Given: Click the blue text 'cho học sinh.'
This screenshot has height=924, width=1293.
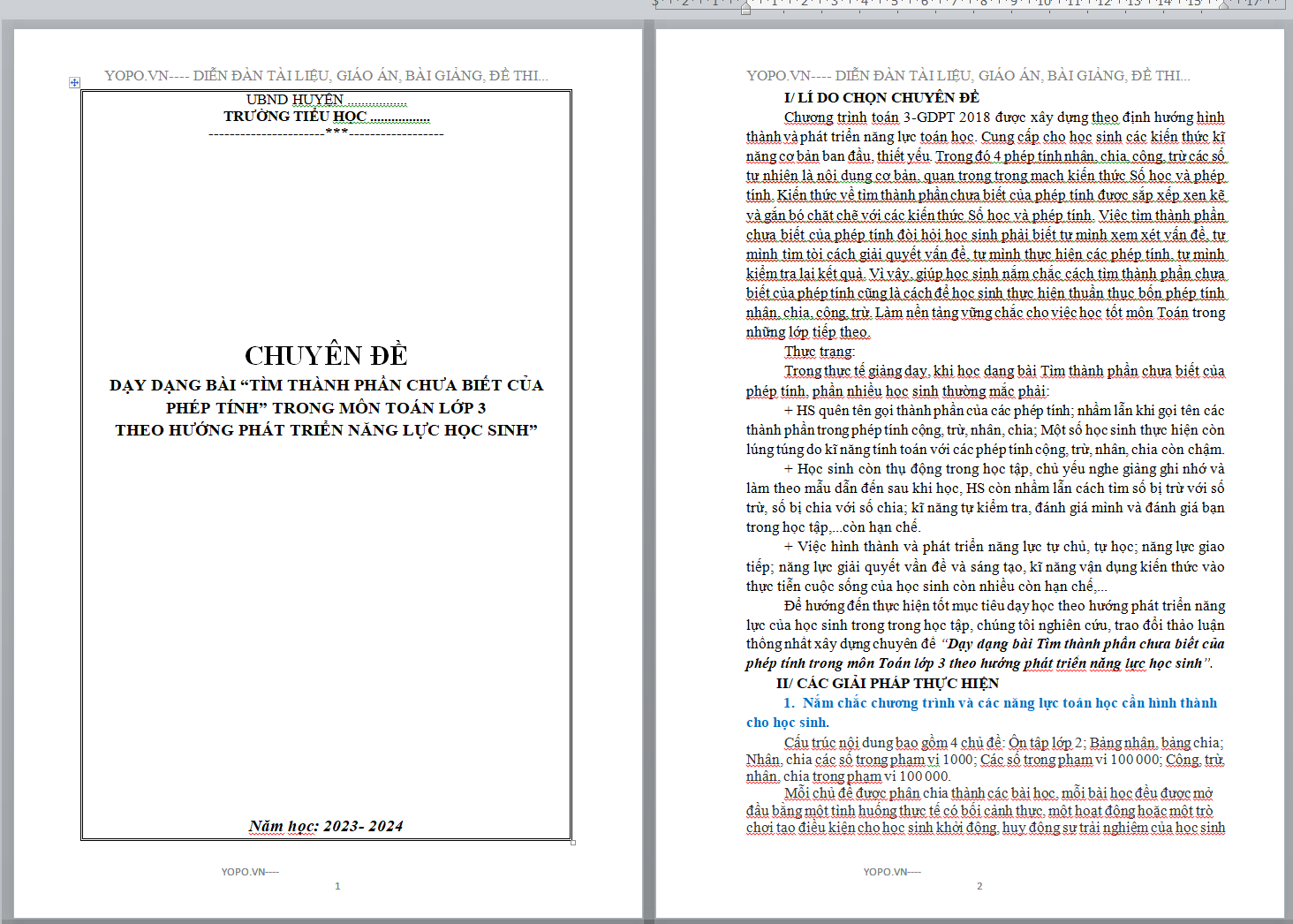Looking at the screenshot, I should coord(788,723).
